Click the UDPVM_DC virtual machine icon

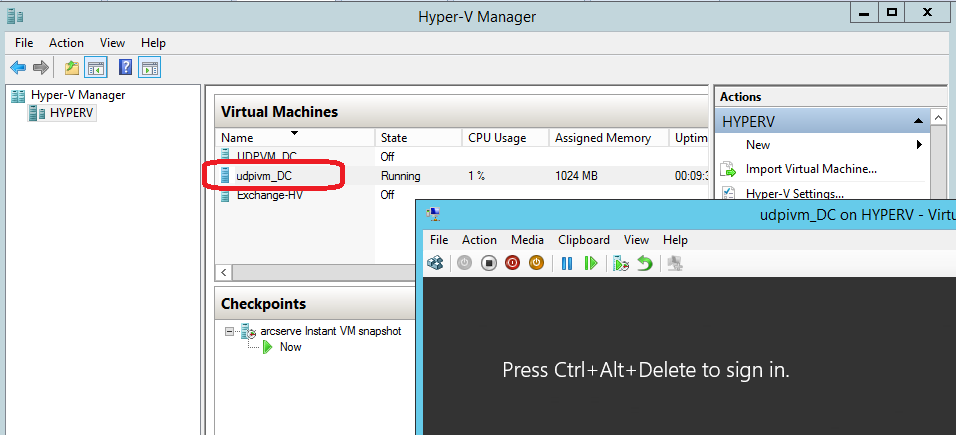[226, 155]
